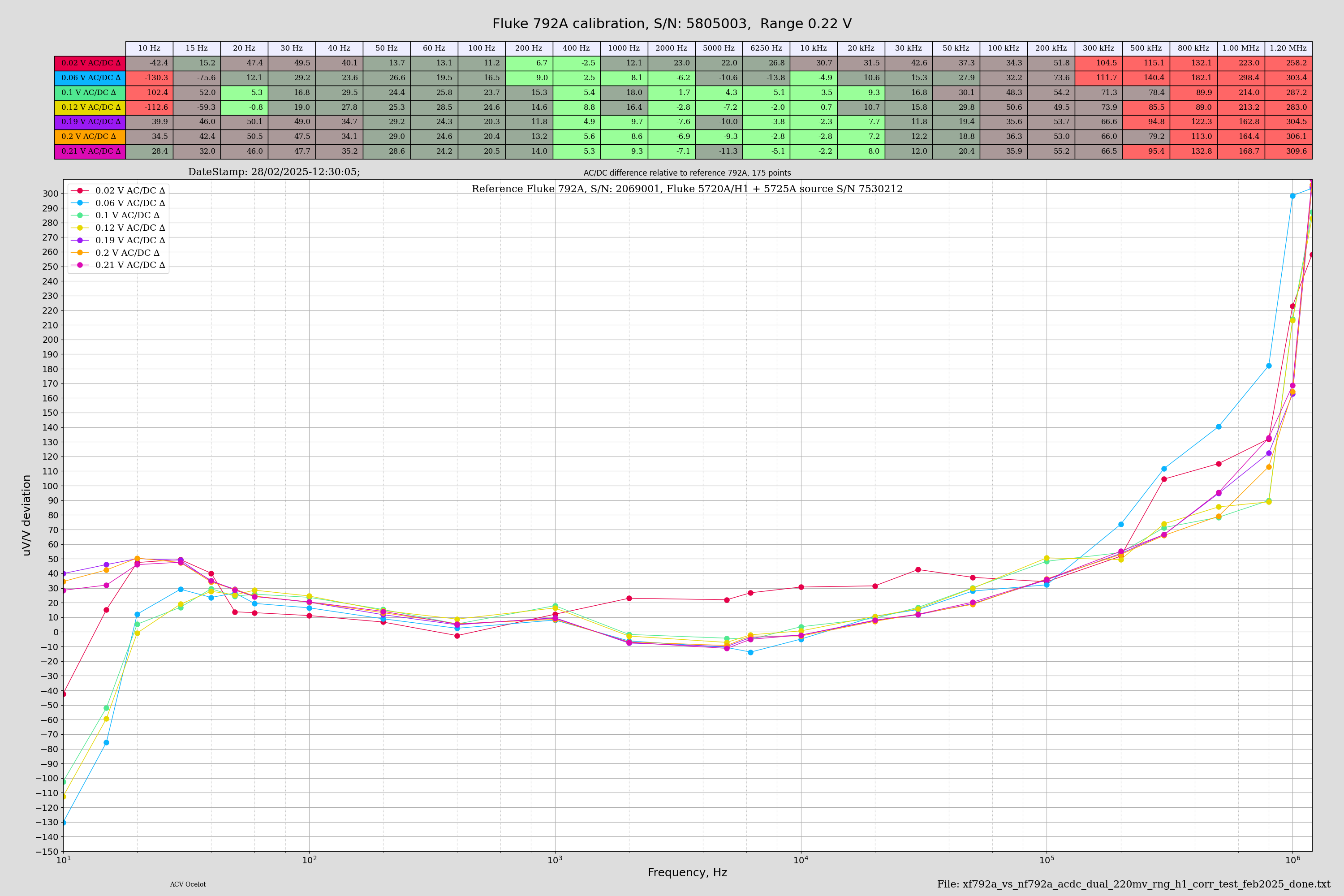Click the 0.06 V AC/DC Δ legend entry in plot

pos(118,203)
